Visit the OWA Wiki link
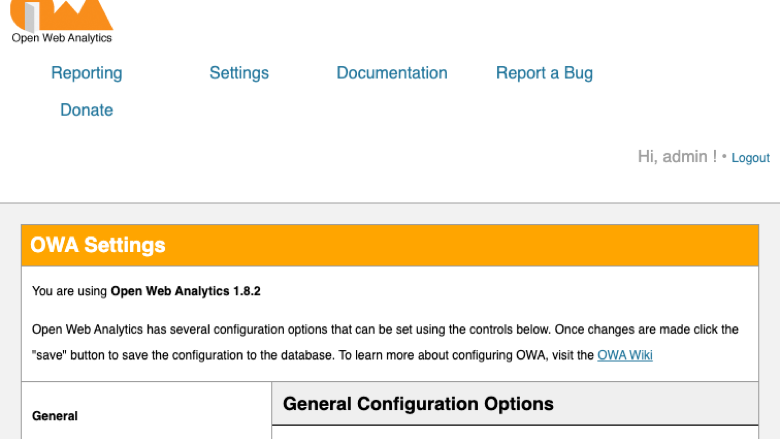 625,355
